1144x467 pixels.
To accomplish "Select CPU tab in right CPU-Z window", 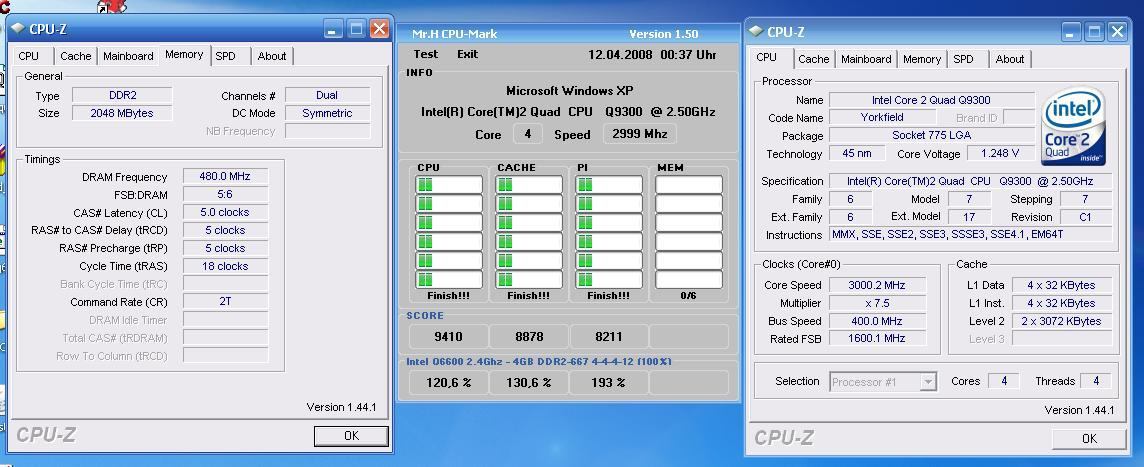I will pos(767,58).
